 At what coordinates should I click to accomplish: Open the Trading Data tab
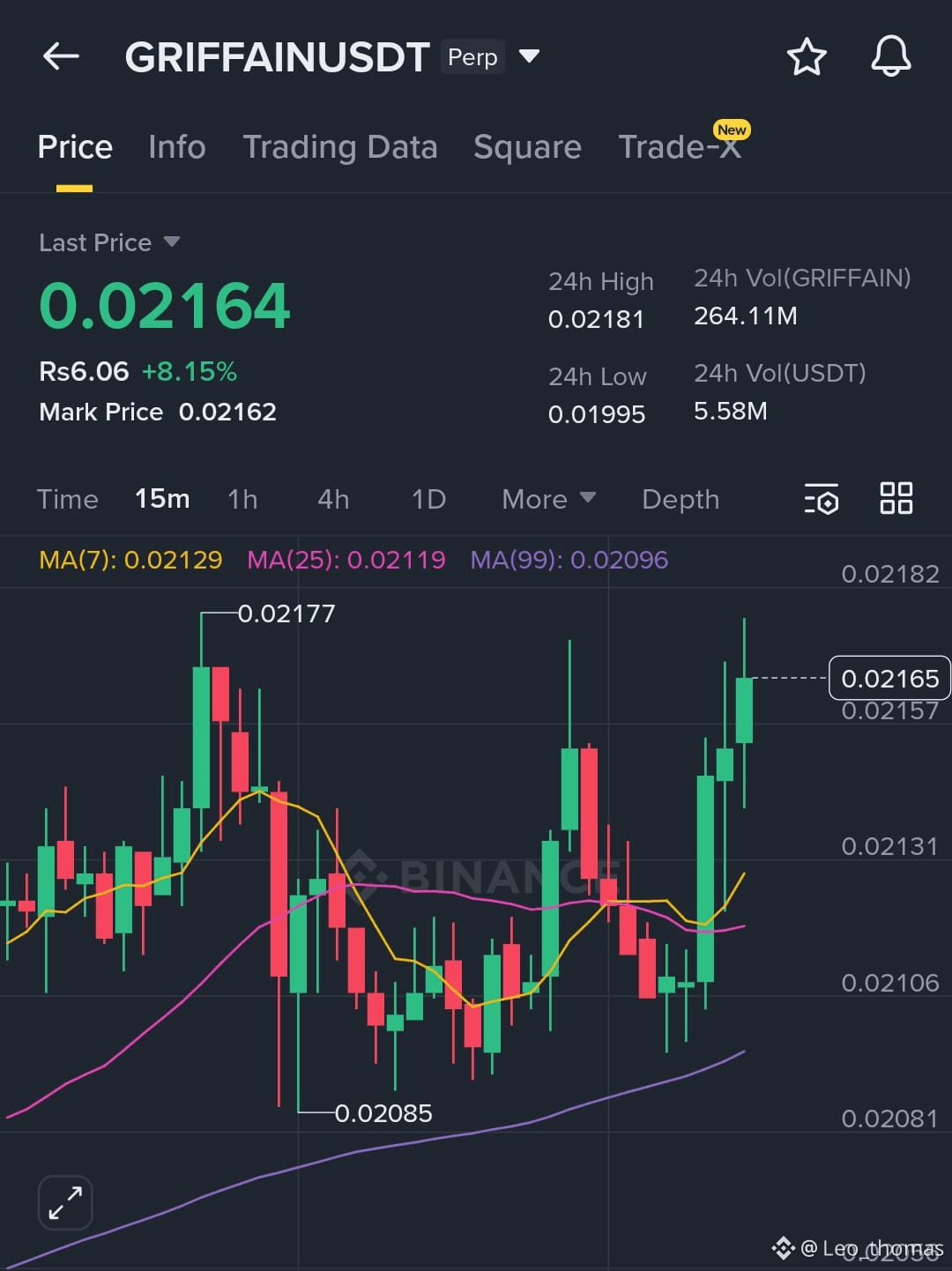click(x=340, y=147)
